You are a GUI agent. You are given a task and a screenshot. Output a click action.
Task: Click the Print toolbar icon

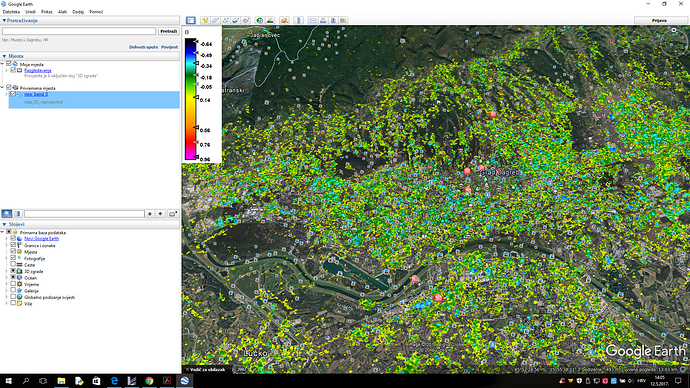[323, 20]
